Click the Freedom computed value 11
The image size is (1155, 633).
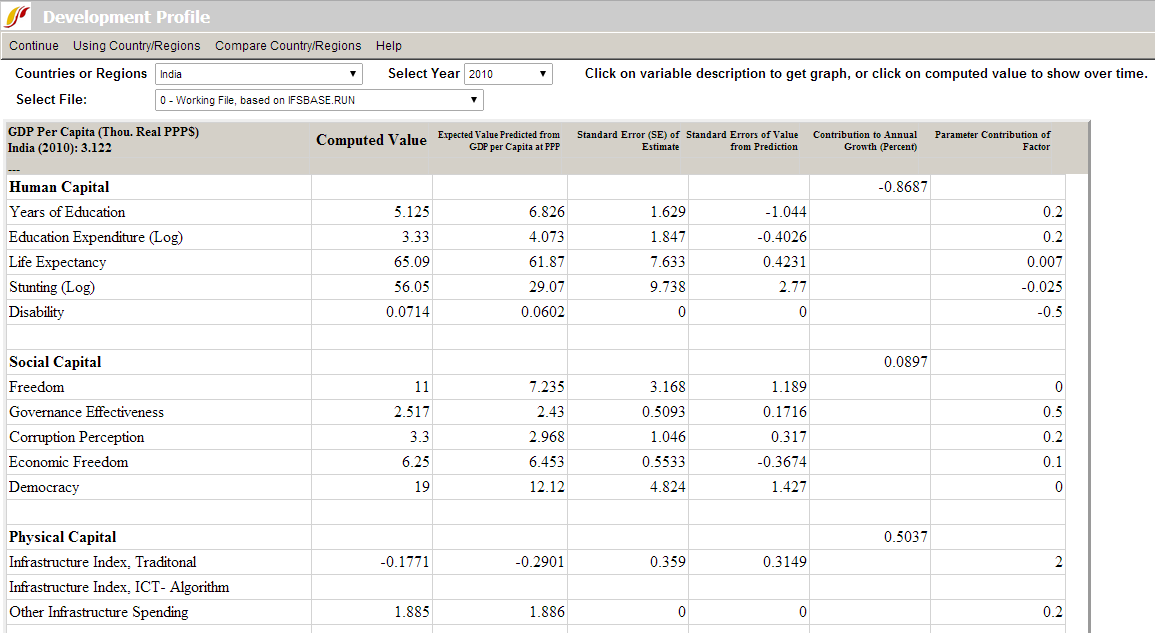pyautogui.click(x=421, y=387)
